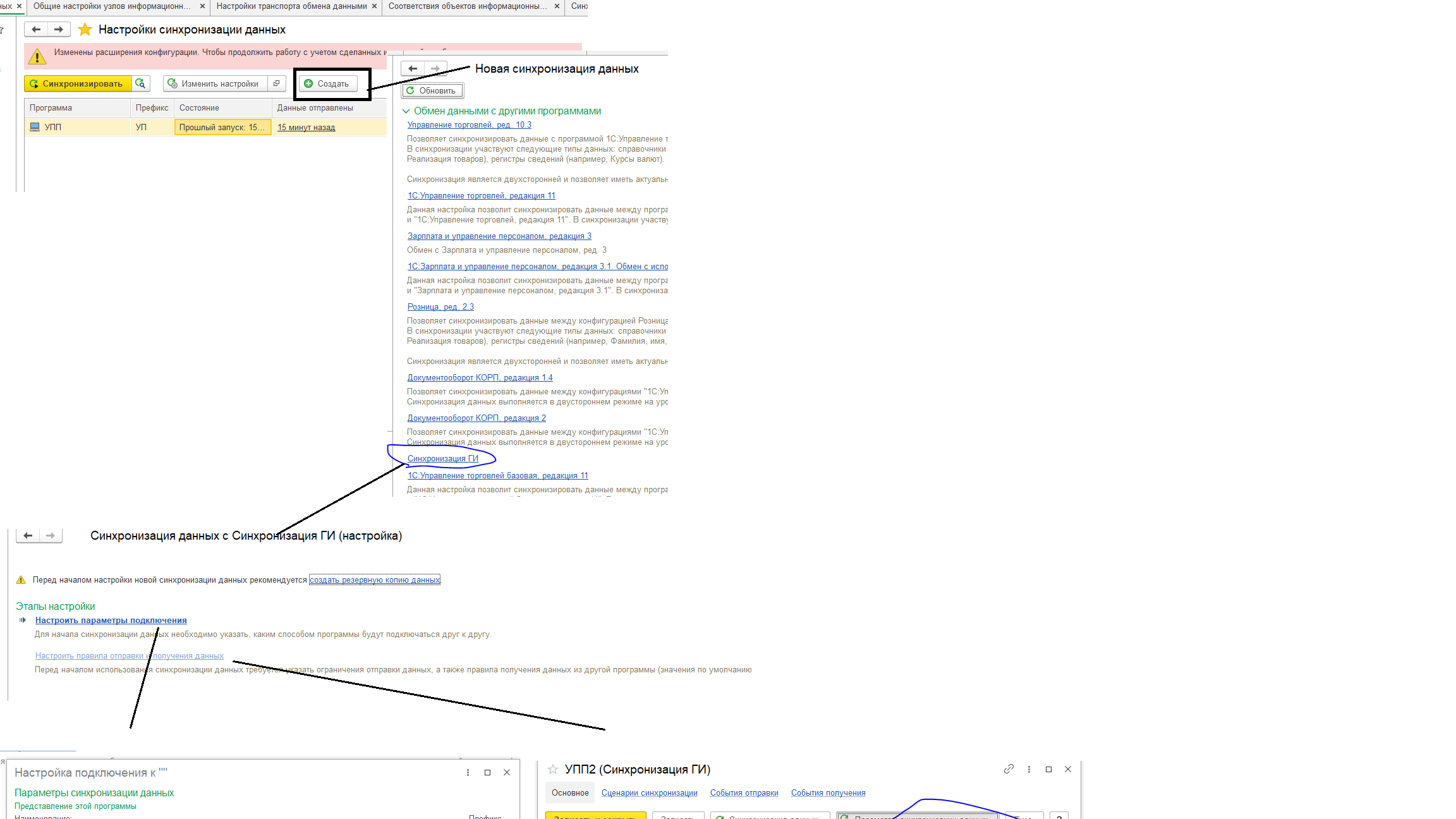Open 1С:Управление торговлей, редакция 11 link
The height and width of the screenshot is (819, 1456).
pyautogui.click(x=482, y=196)
